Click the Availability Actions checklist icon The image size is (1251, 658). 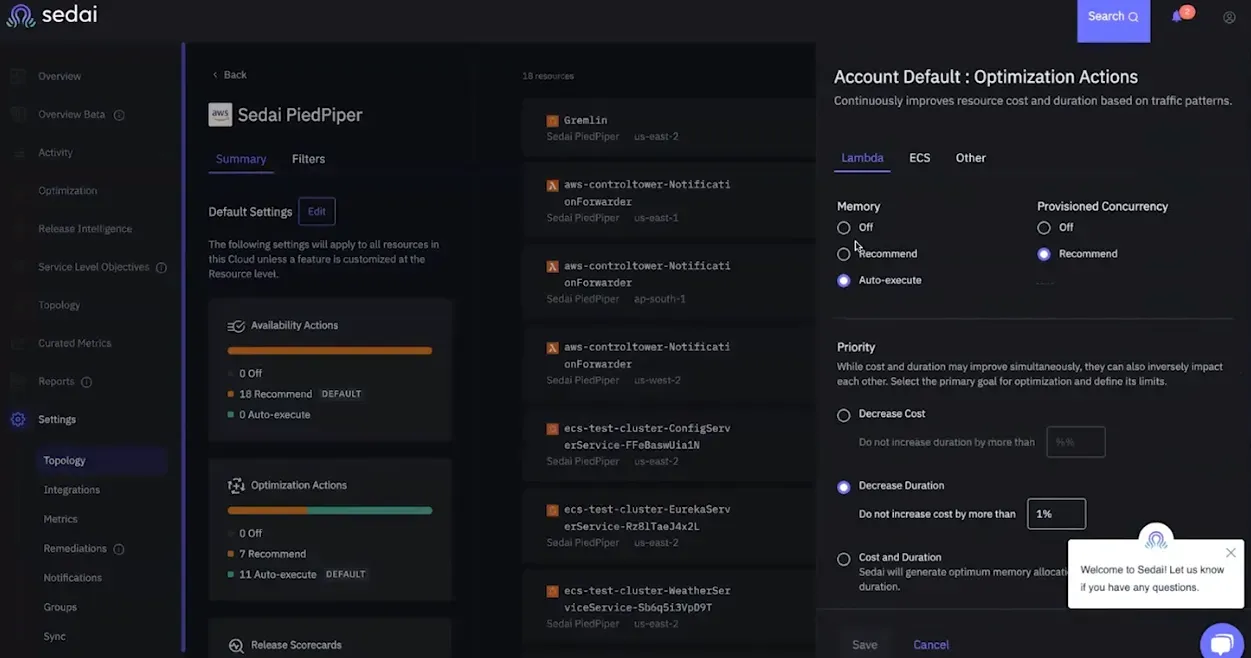click(236, 326)
